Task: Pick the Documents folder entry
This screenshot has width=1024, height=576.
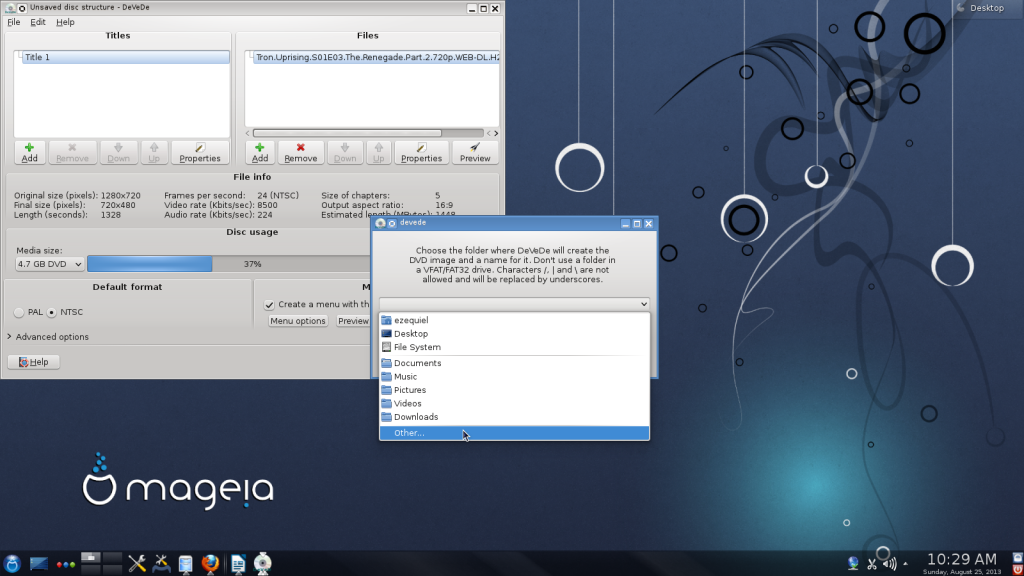Action: pyautogui.click(x=514, y=363)
